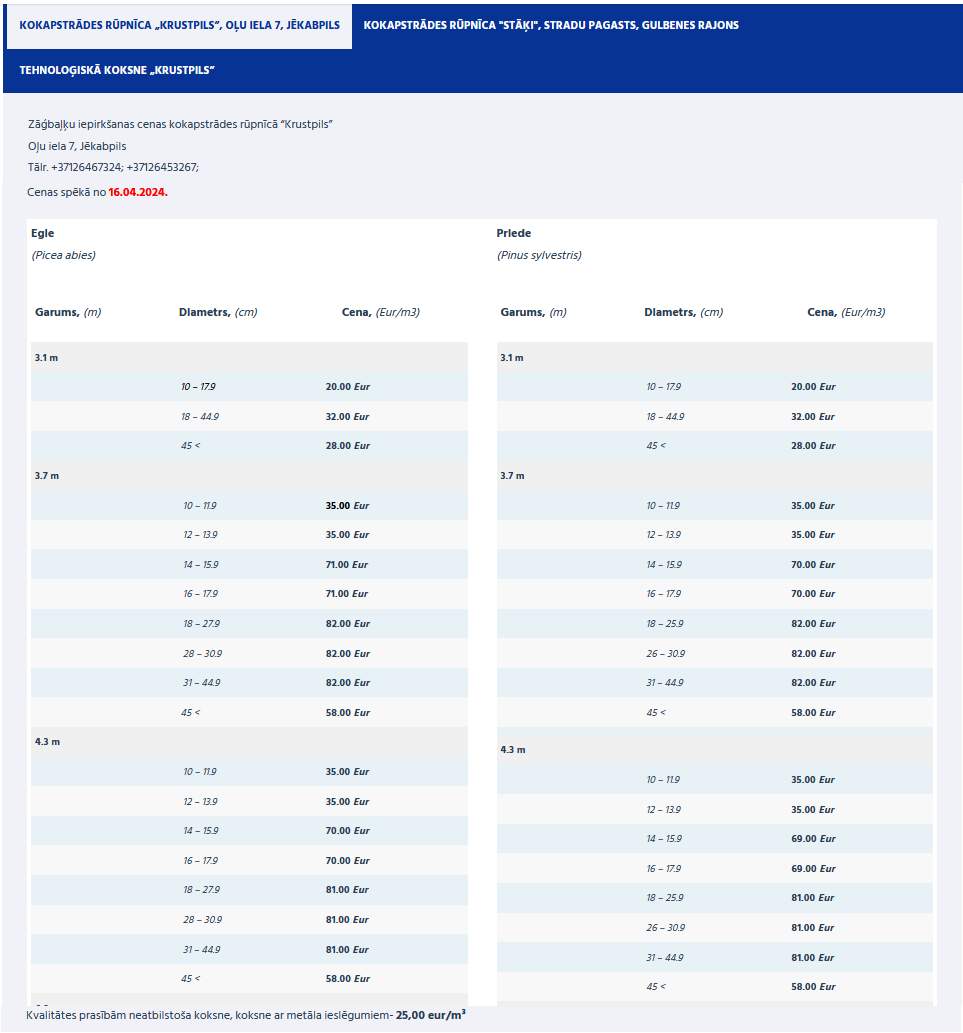Viewport: 963px width, 1033px height.
Task: Click the Picea abies latin name
Action: pyautogui.click(x=64, y=255)
